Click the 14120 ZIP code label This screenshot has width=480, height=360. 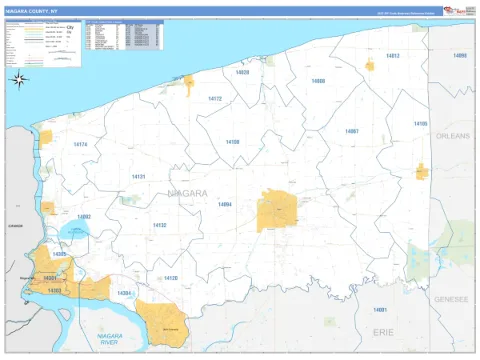pos(171,278)
